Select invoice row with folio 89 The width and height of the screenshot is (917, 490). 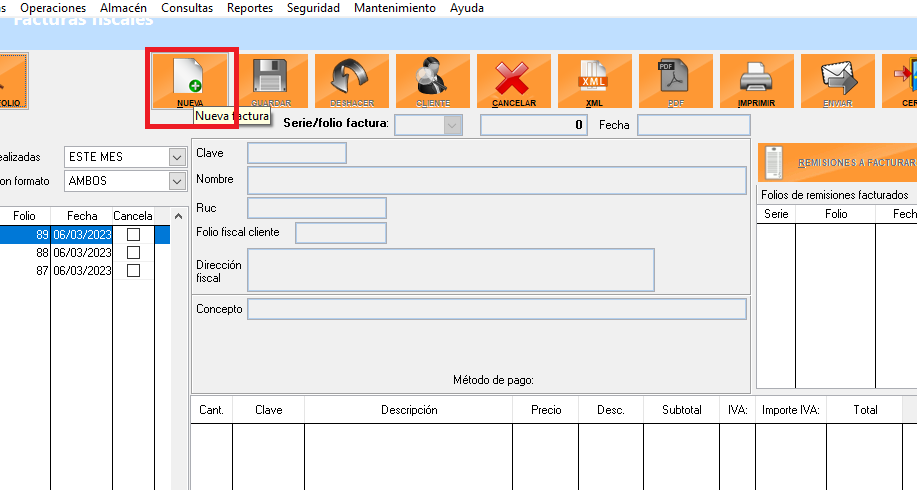pos(85,234)
